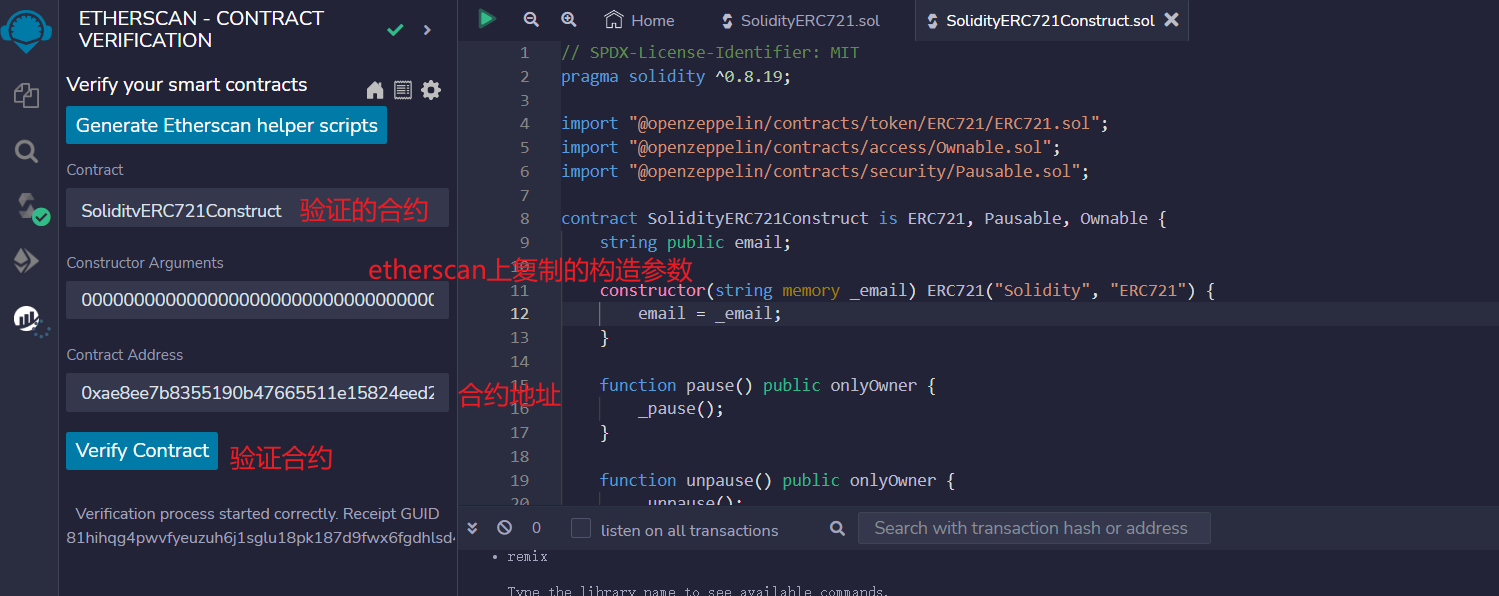Focus the Contract Address input field
Image resolution: width=1499 pixels, height=596 pixels.
257,393
